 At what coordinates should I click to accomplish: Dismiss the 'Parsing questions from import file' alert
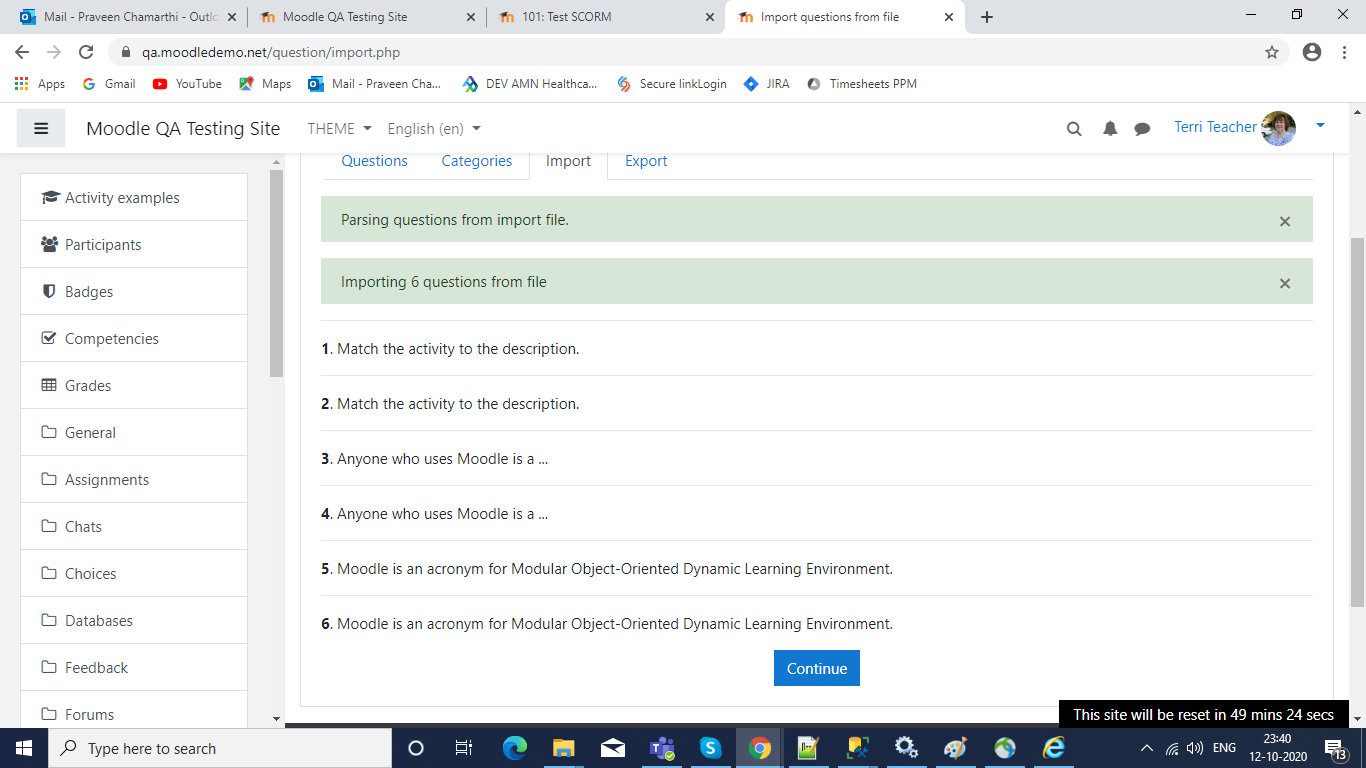tap(1285, 221)
